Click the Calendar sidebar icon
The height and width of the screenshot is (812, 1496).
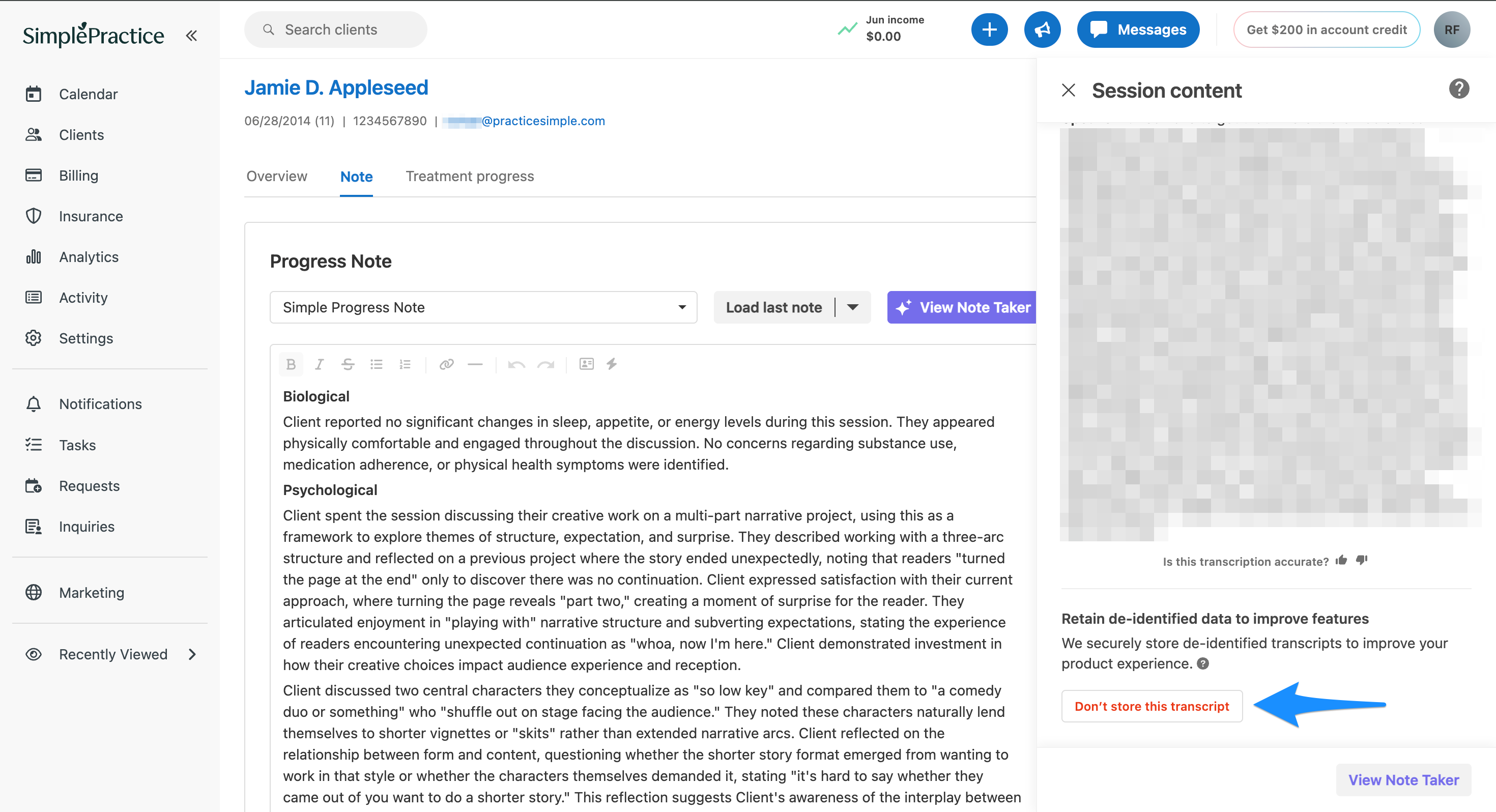click(34, 94)
